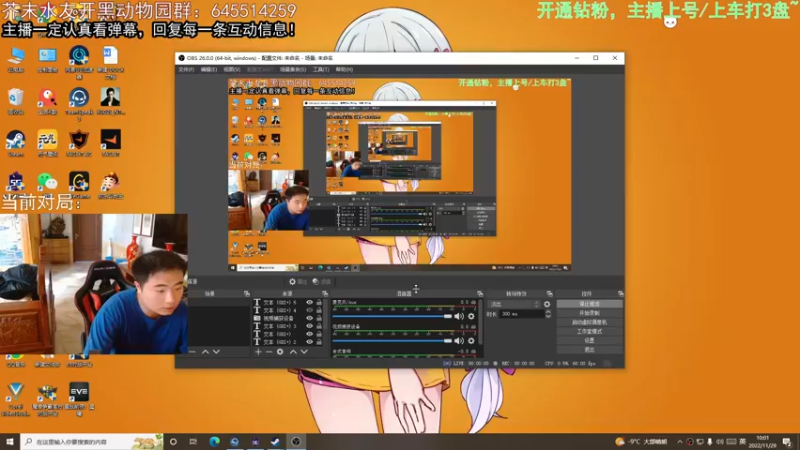
Task: Mute the first audio mixer channel speaker
Action: coord(459,316)
